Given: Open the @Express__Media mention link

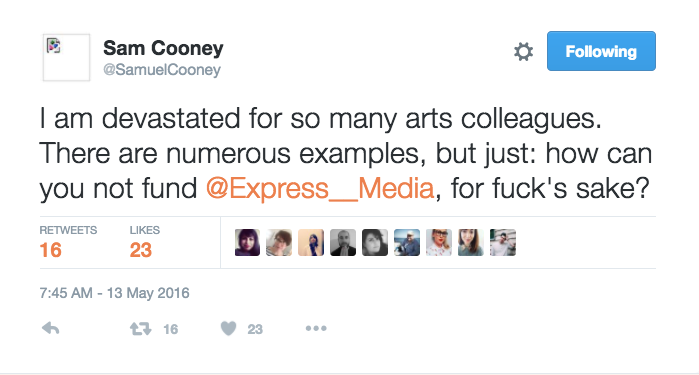Looking at the screenshot, I should [320, 188].
